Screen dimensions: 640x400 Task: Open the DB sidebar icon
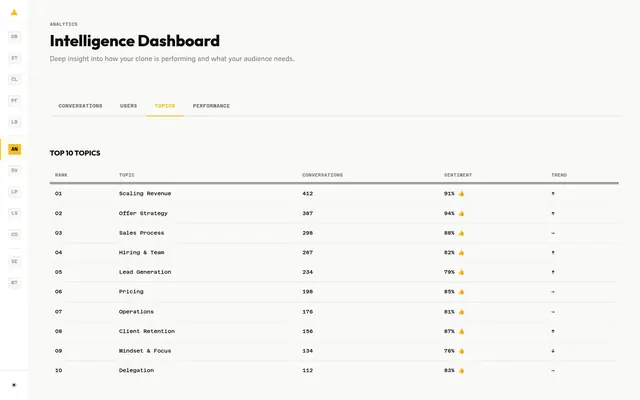pyautogui.click(x=14, y=36)
